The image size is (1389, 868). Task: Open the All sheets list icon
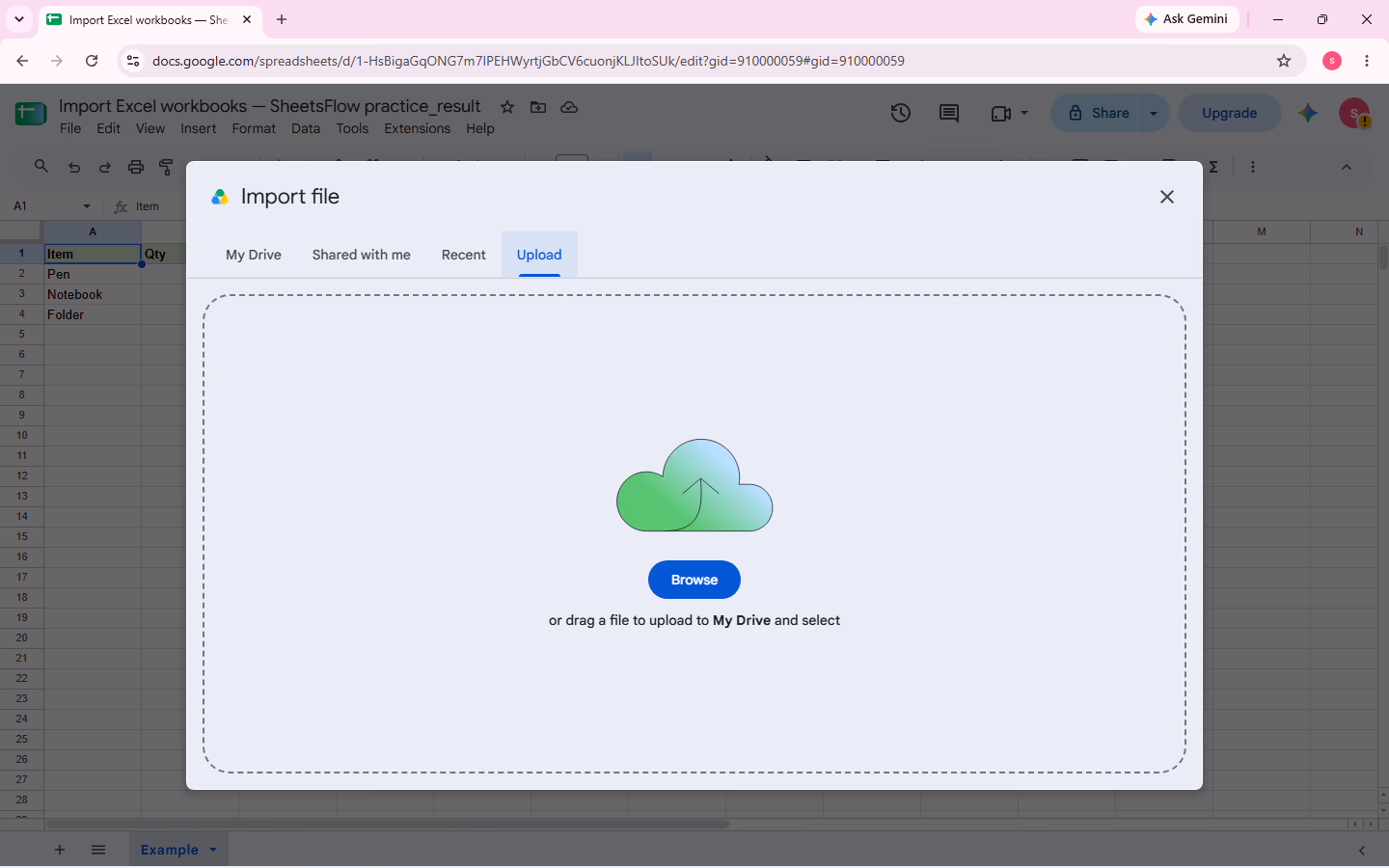click(98, 850)
